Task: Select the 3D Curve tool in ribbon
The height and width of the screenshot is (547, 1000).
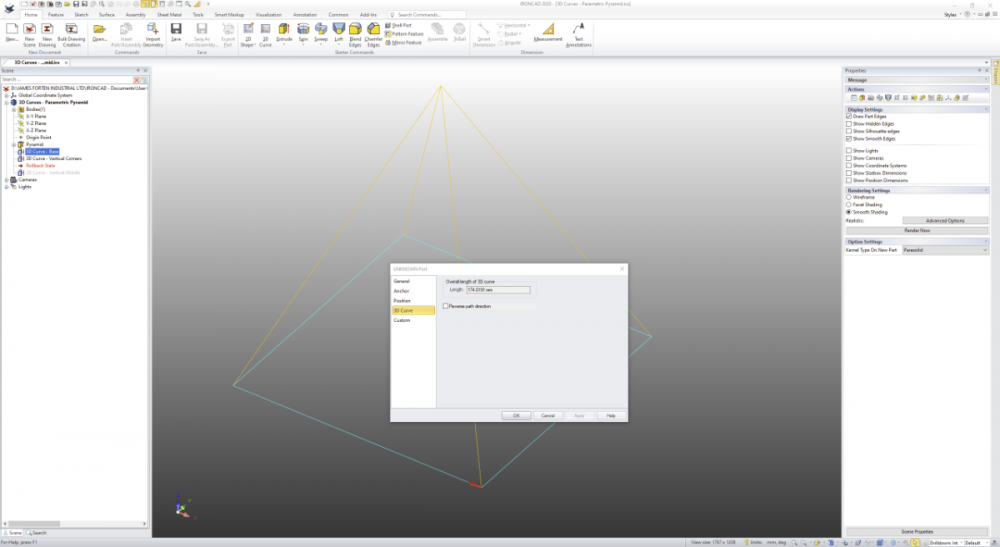Action: [265, 34]
